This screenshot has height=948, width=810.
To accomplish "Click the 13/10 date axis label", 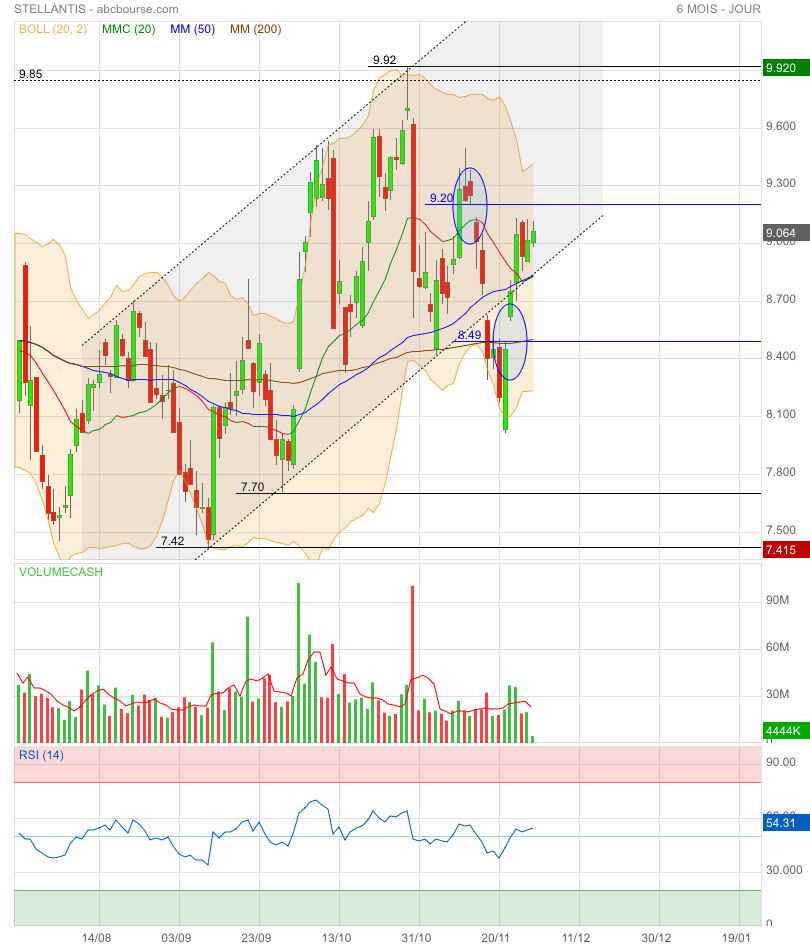I will pos(336,938).
